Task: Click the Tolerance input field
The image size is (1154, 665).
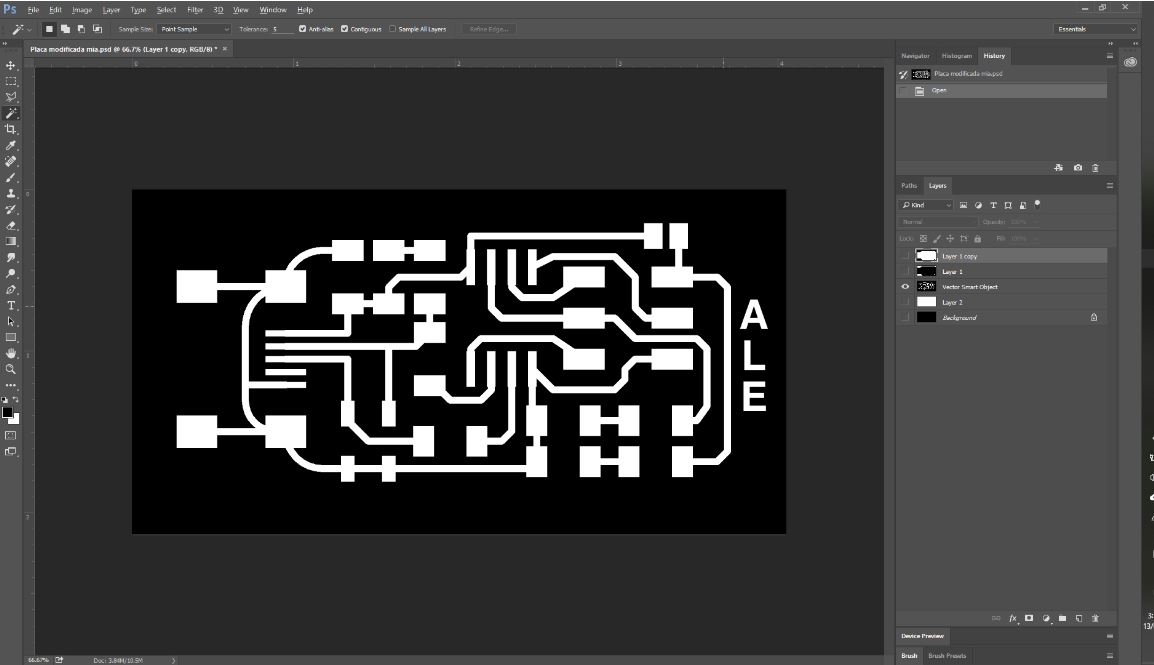Action: (281, 29)
